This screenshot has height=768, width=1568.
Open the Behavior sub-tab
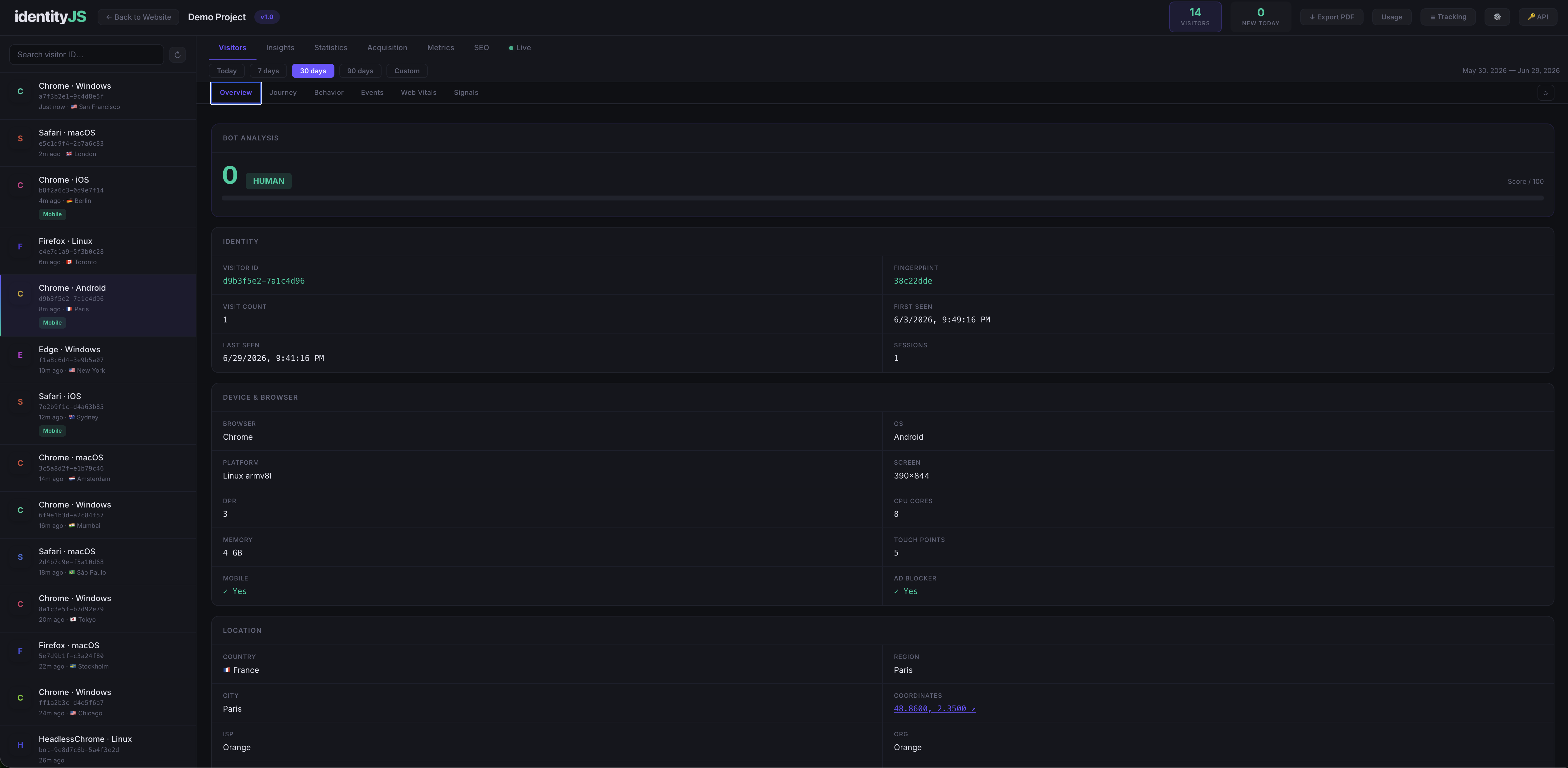pyautogui.click(x=329, y=92)
